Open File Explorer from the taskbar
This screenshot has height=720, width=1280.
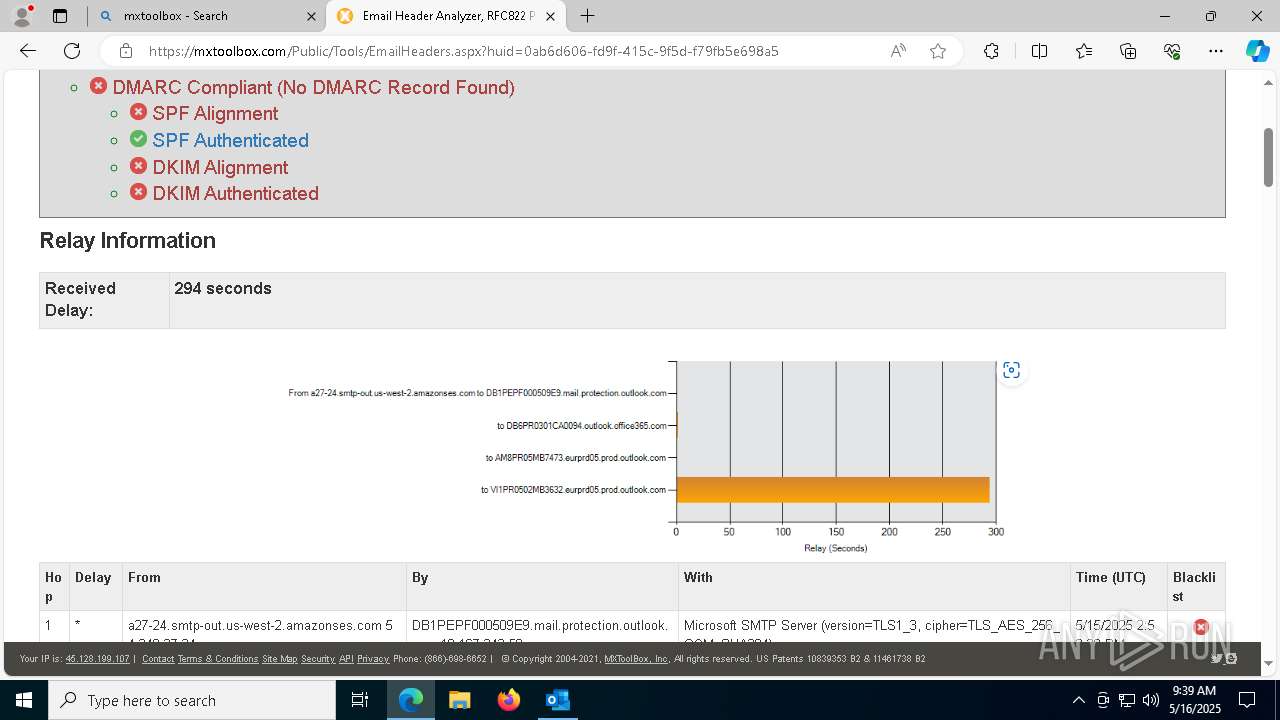(x=459, y=700)
